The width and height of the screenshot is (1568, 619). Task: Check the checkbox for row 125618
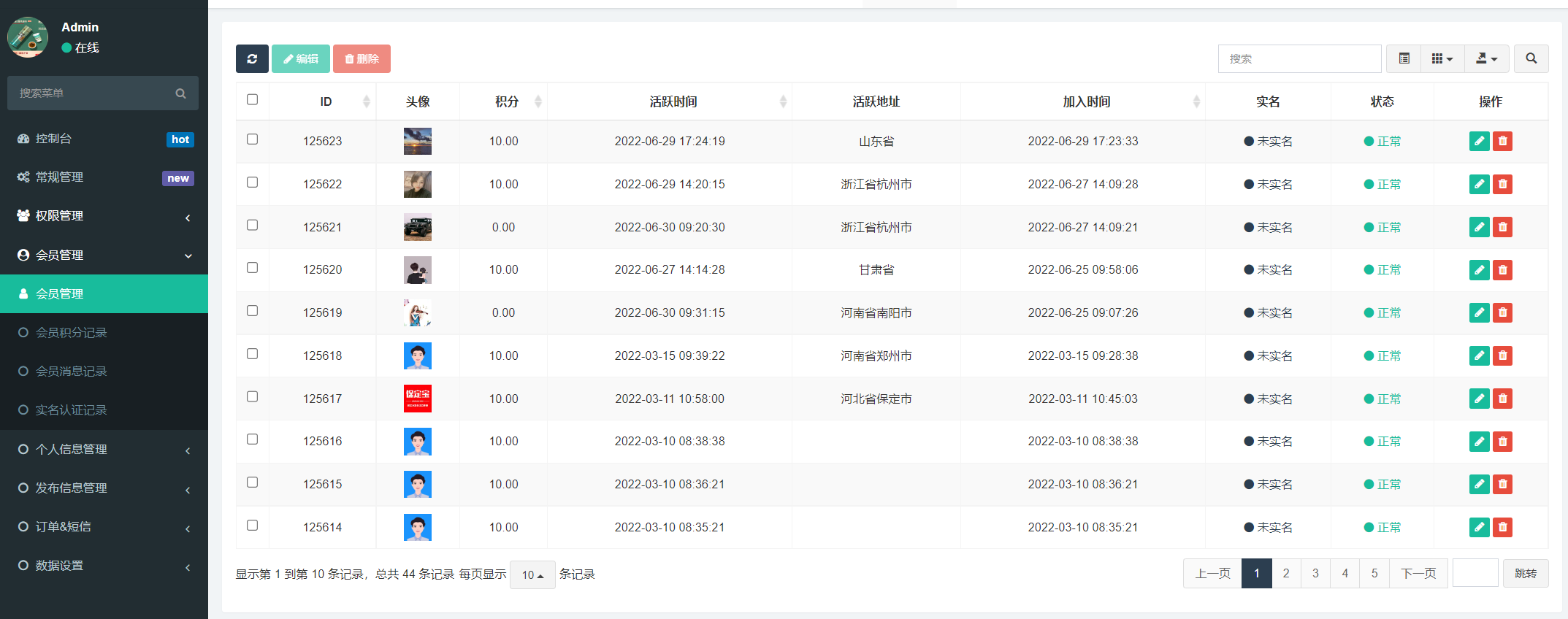pyautogui.click(x=252, y=353)
